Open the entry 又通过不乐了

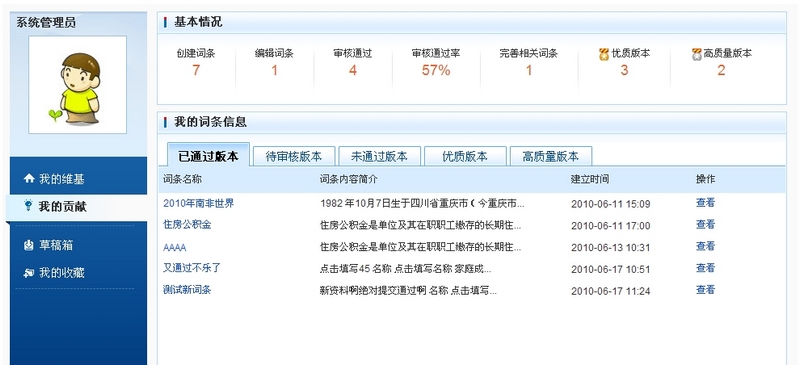[191, 268]
